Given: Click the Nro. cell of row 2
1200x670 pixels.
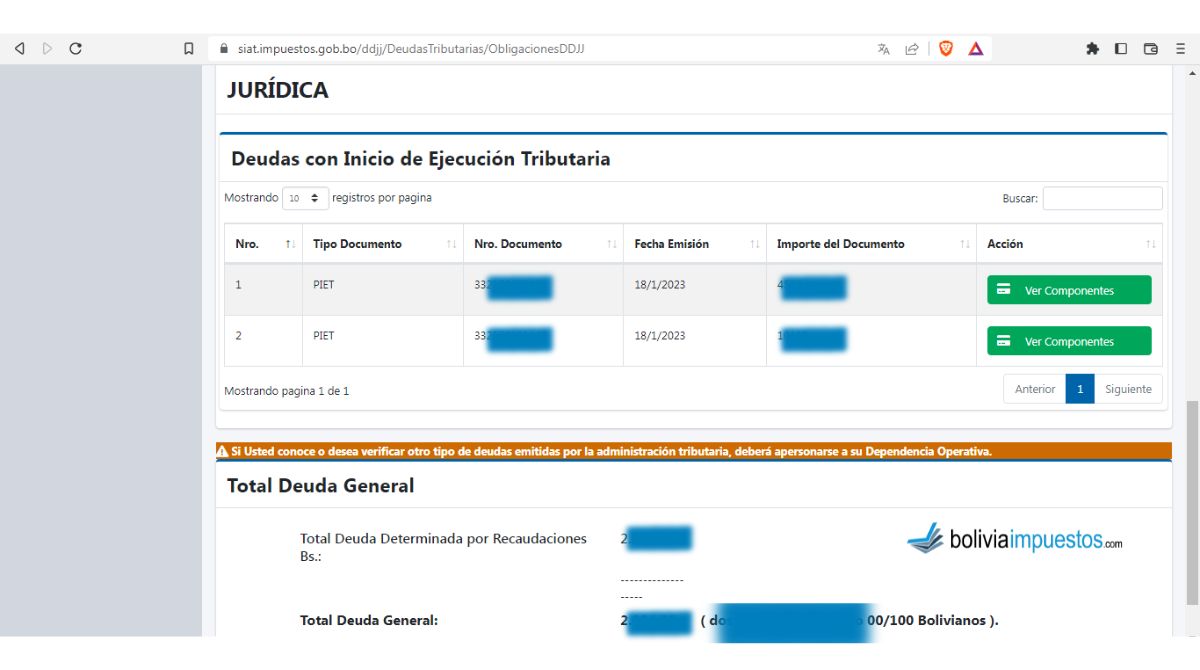Looking at the screenshot, I should (263, 341).
